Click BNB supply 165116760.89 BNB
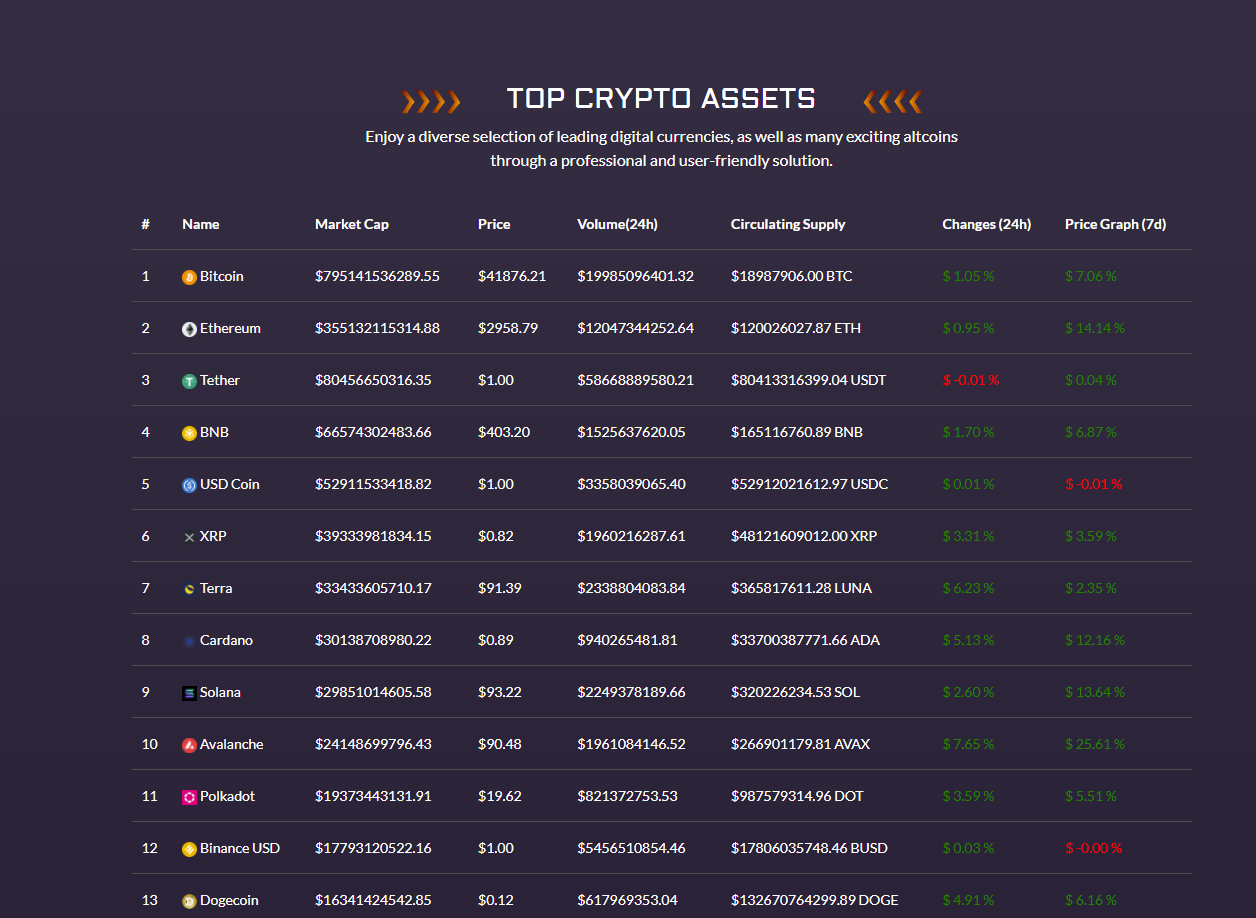The width and height of the screenshot is (1256, 918). (797, 432)
